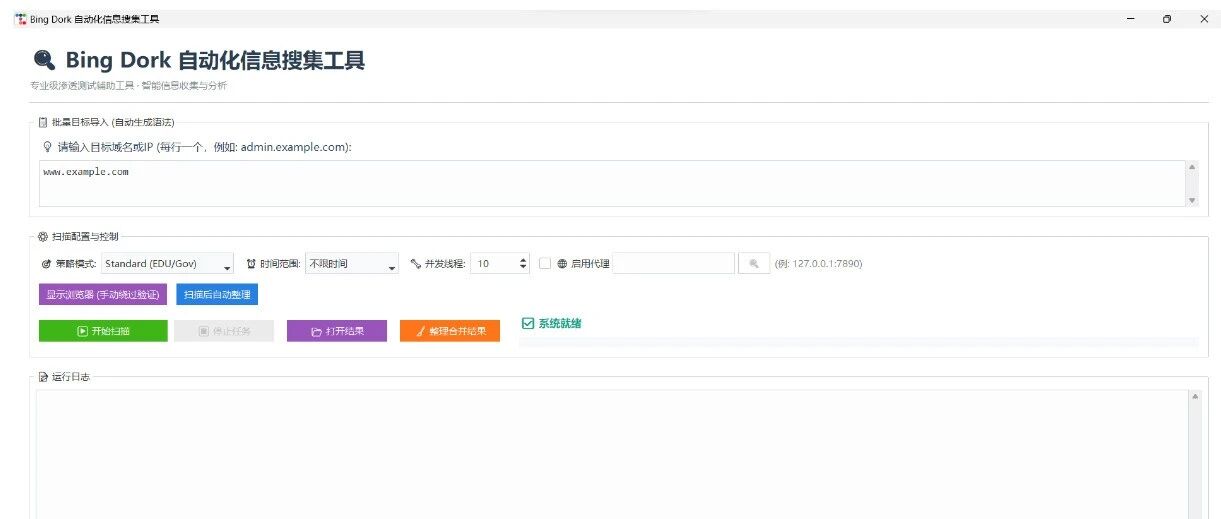Image resolution: width=1221 pixels, height=519 pixels.
Task: Click the disabled 停止任务 button
Action: point(224,331)
